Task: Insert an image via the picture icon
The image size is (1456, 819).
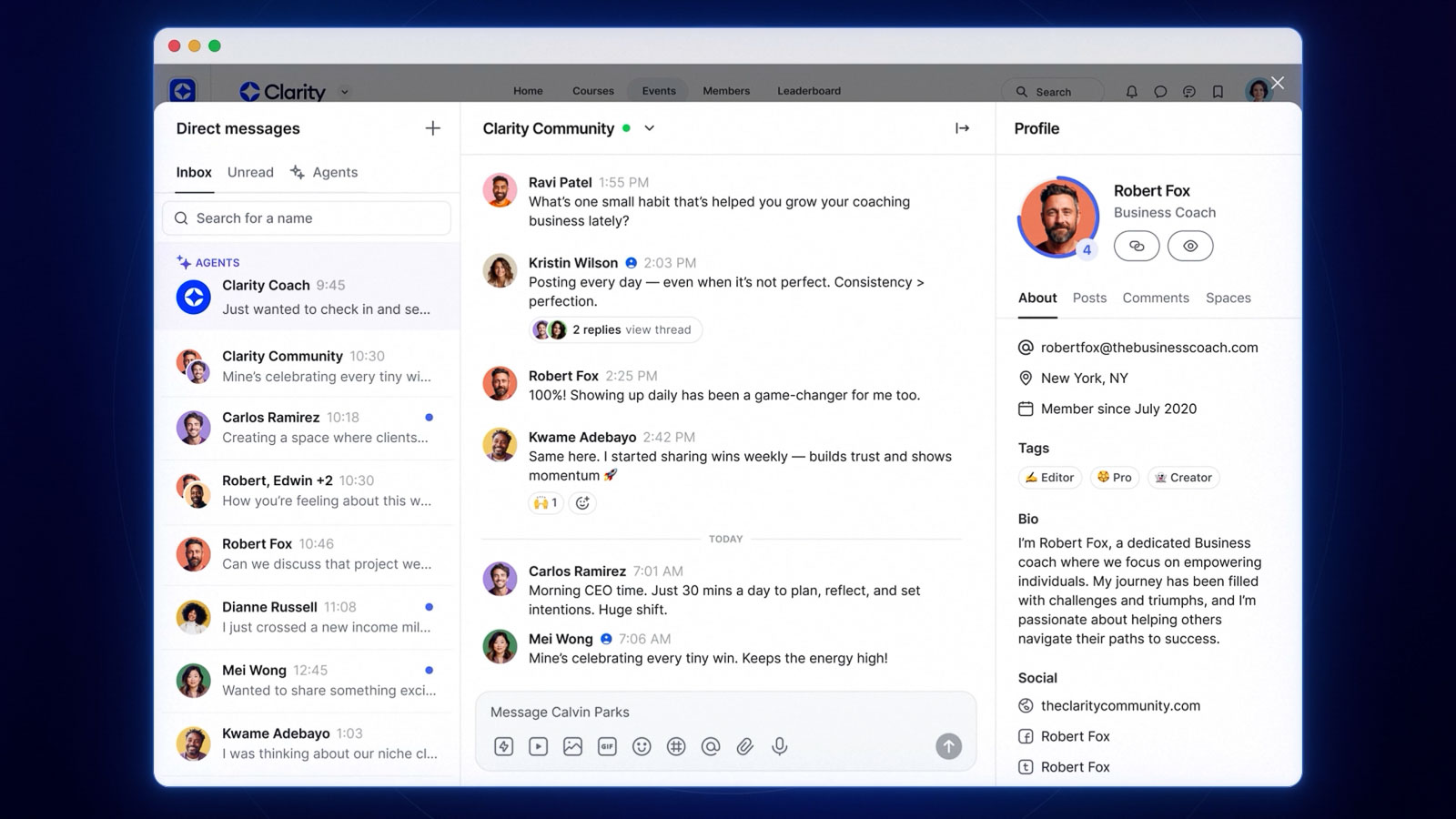Action: (572, 746)
